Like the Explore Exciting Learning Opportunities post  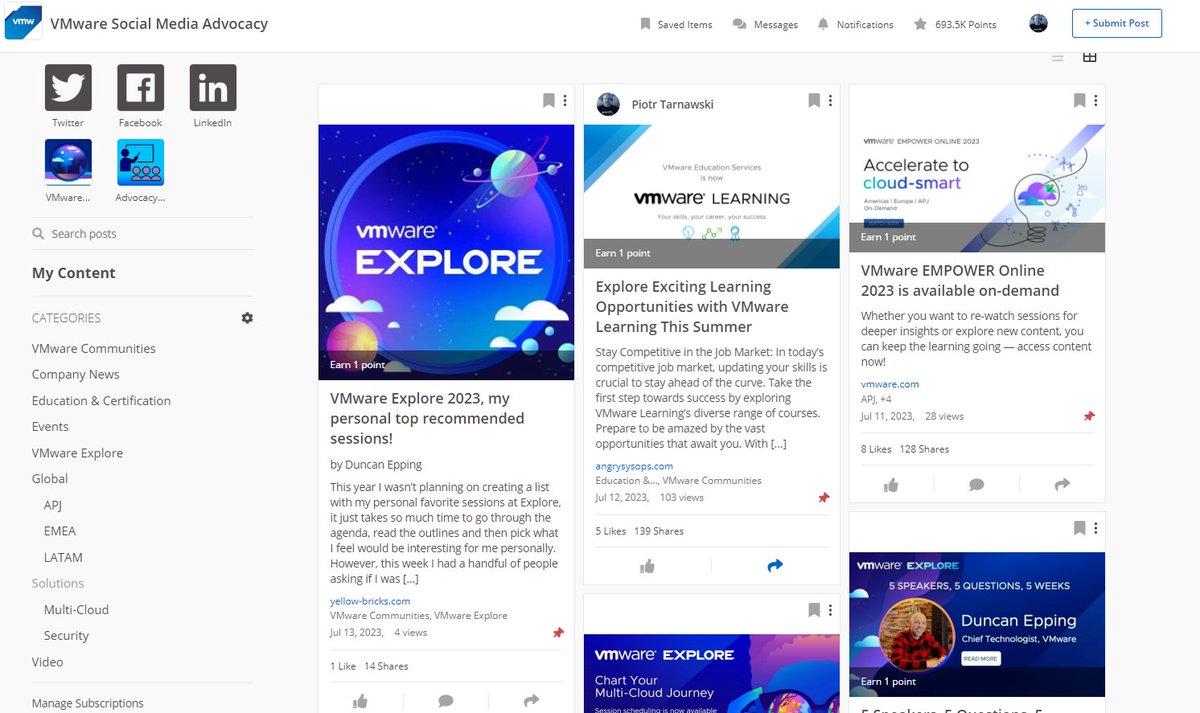647,566
